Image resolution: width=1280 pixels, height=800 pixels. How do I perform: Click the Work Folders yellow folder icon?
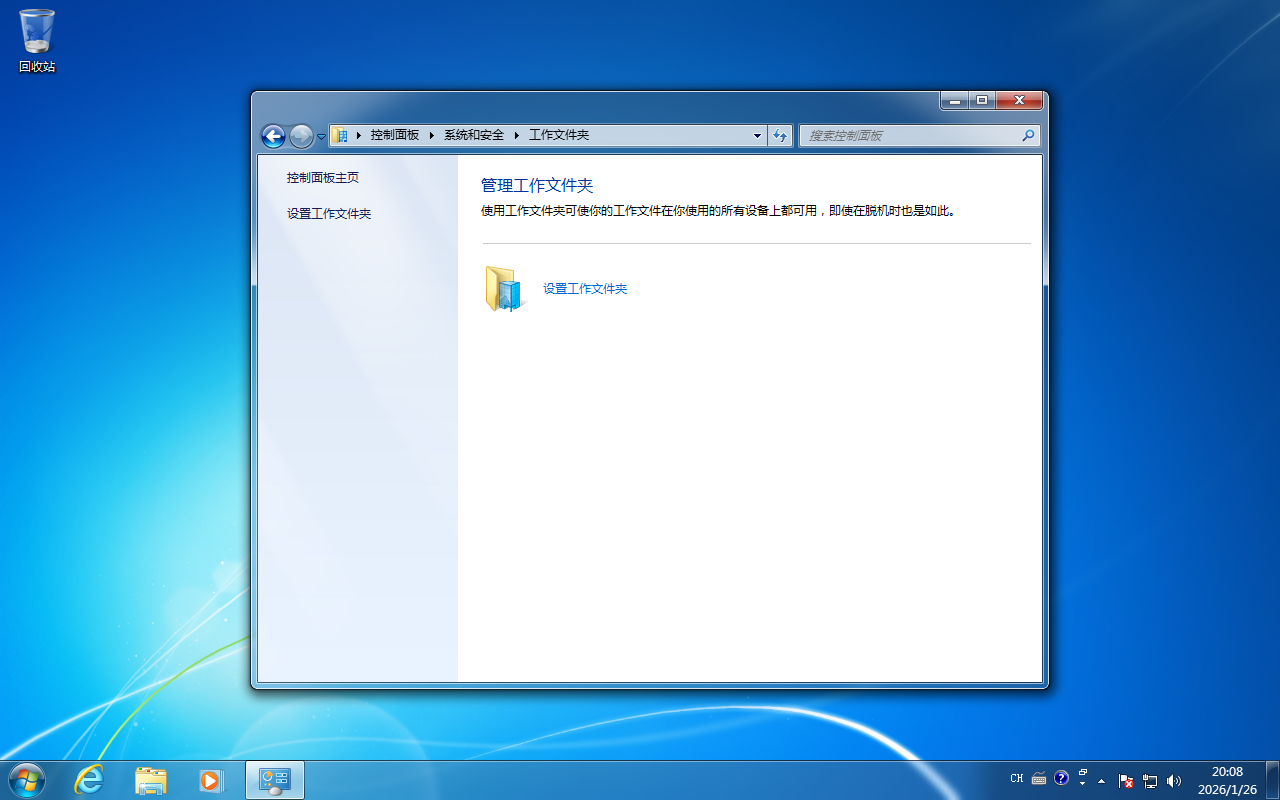(503, 289)
